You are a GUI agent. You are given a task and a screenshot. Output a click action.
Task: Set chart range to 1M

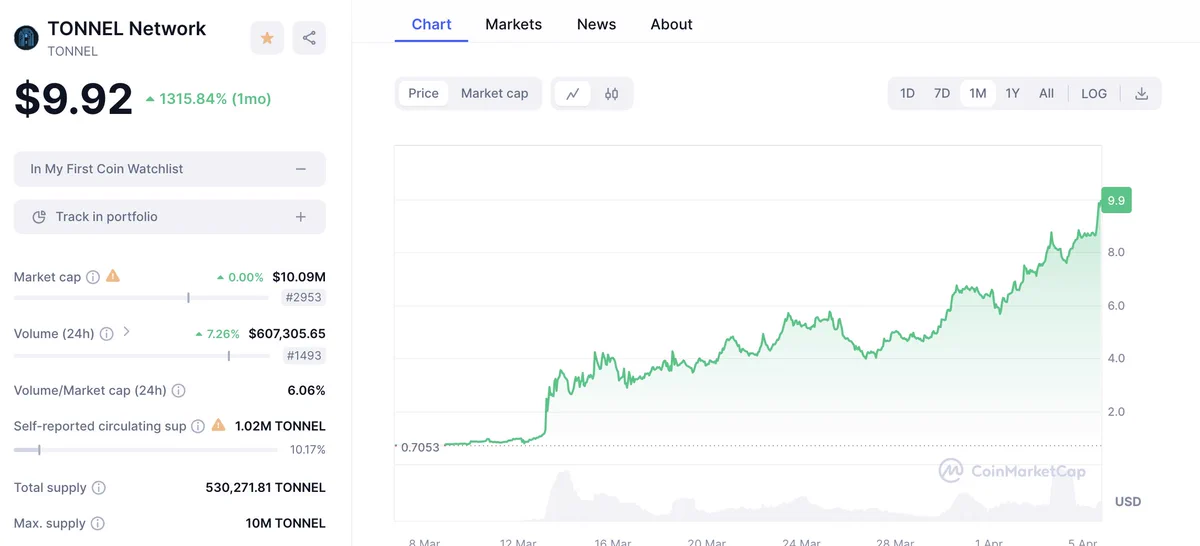[978, 93]
